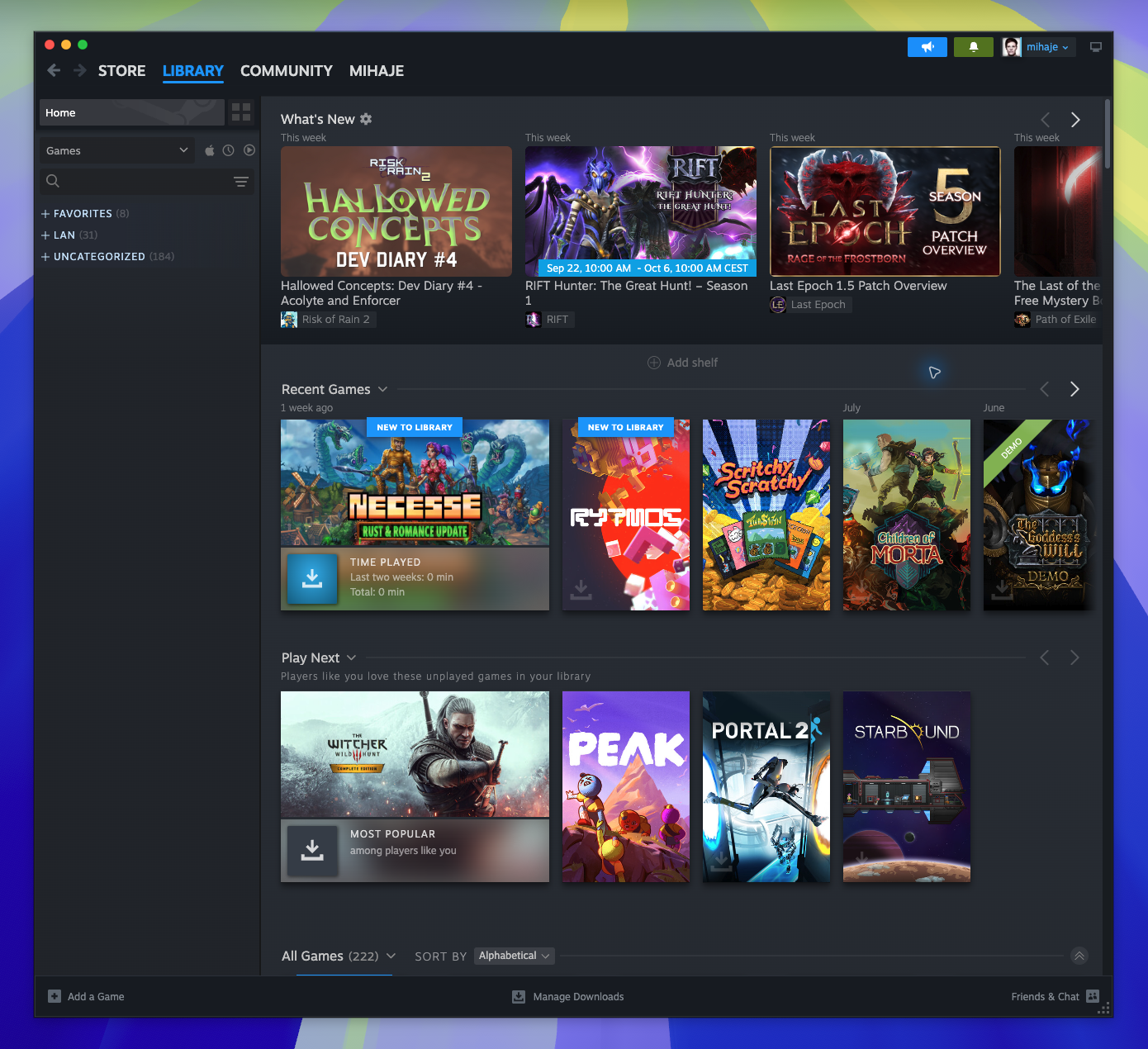The image size is (1148, 1049).
Task: Open the Children of Morta cover
Action: coord(907,515)
